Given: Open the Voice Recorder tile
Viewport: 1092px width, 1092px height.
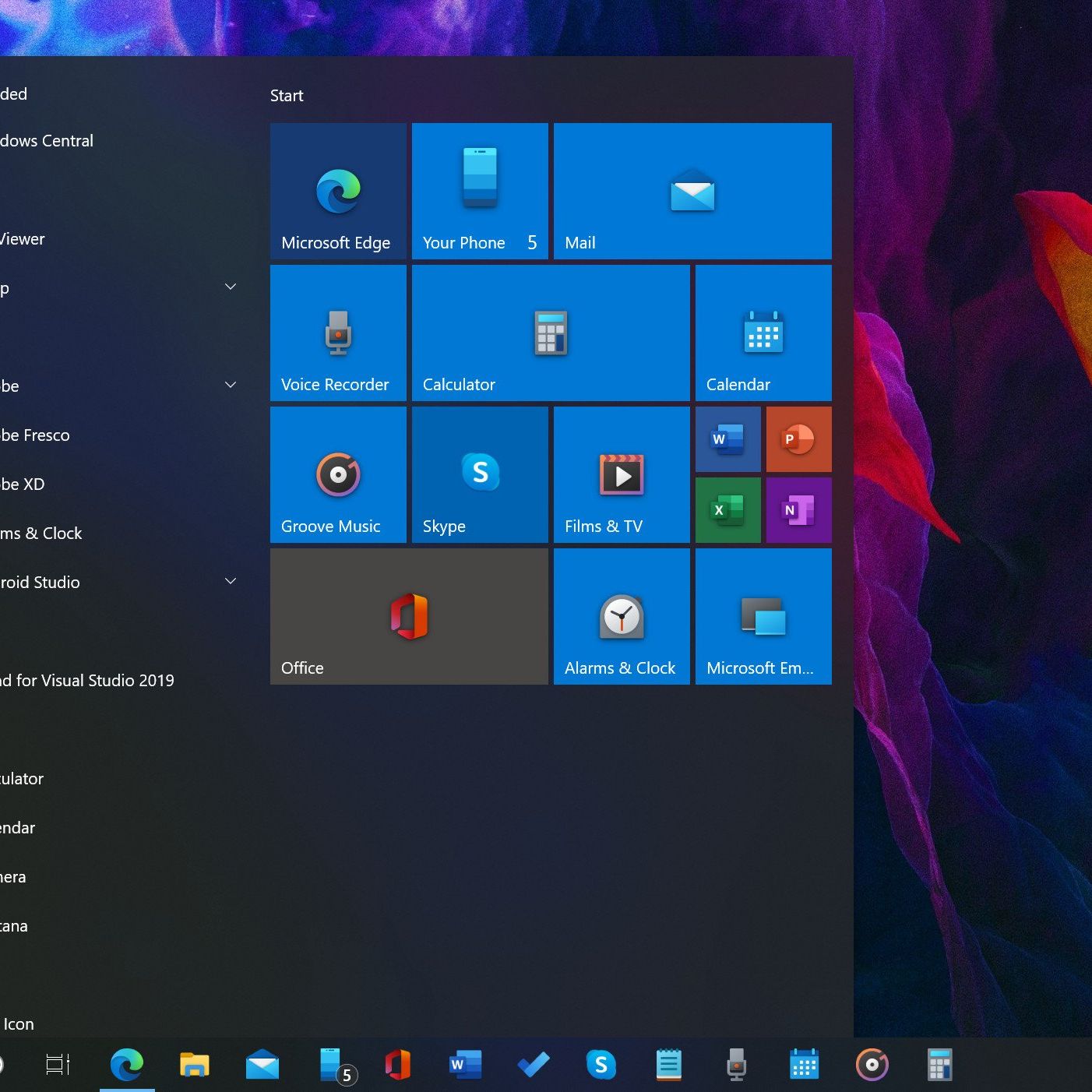Looking at the screenshot, I should (x=338, y=333).
